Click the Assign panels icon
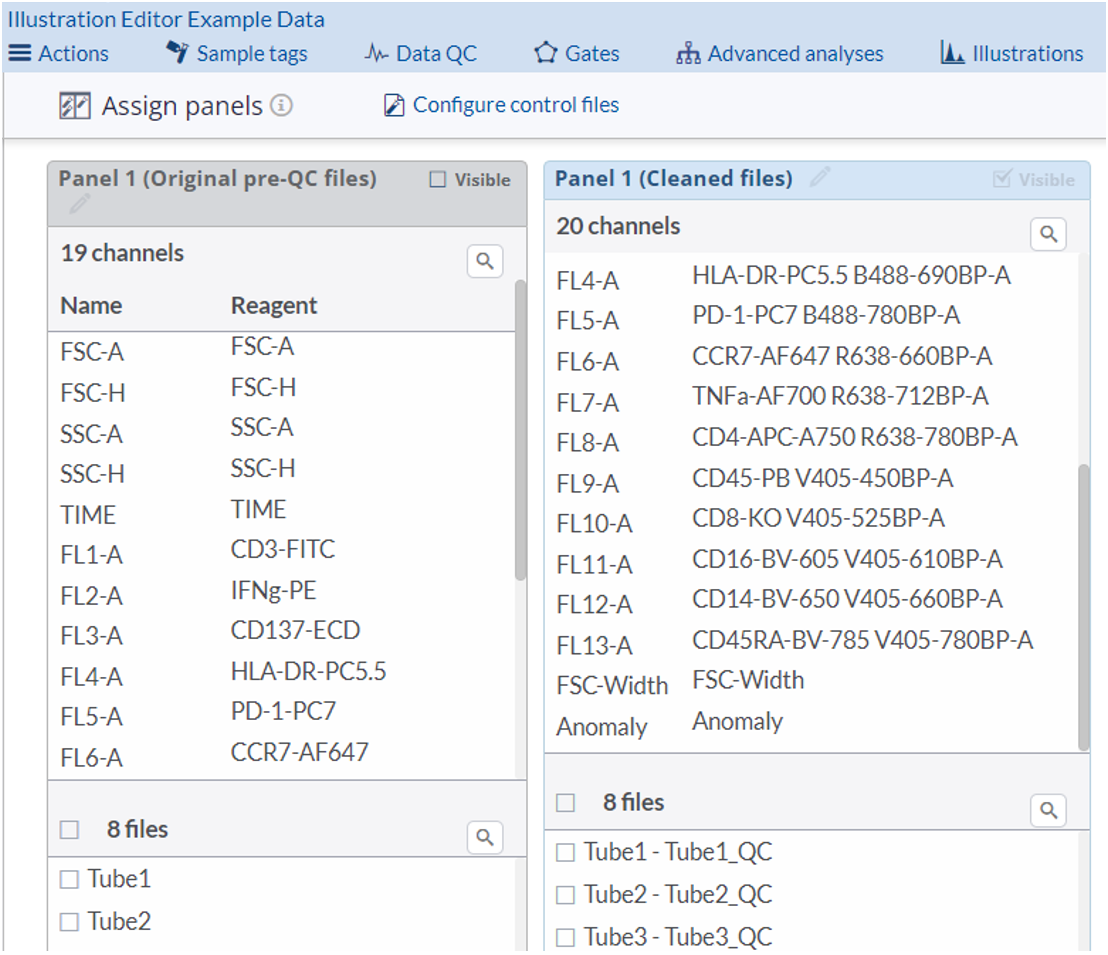This screenshot has width=1108, height=955. pos(75,106)
